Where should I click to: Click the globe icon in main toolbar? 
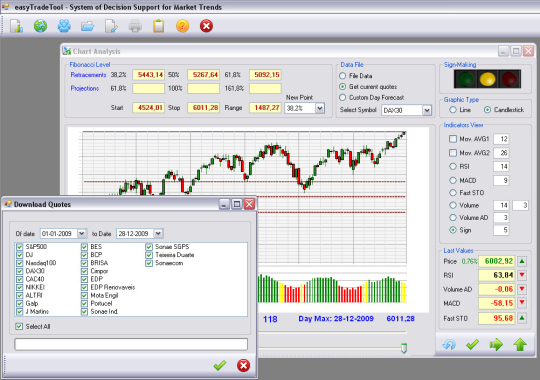pyautogui.click(x=40, y=26)
